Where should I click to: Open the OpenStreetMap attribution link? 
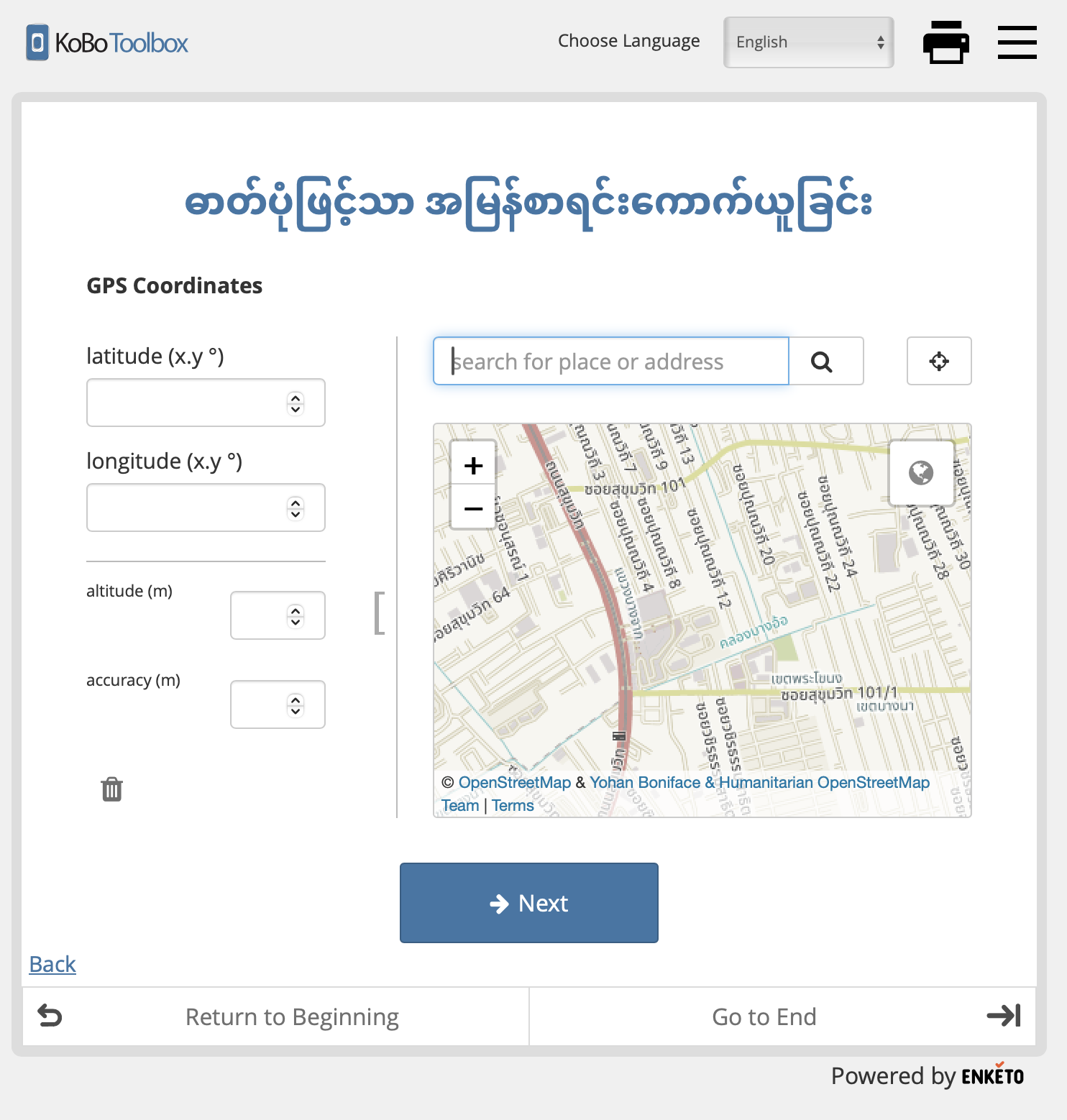pyautogui.click(x=514, y=782)
